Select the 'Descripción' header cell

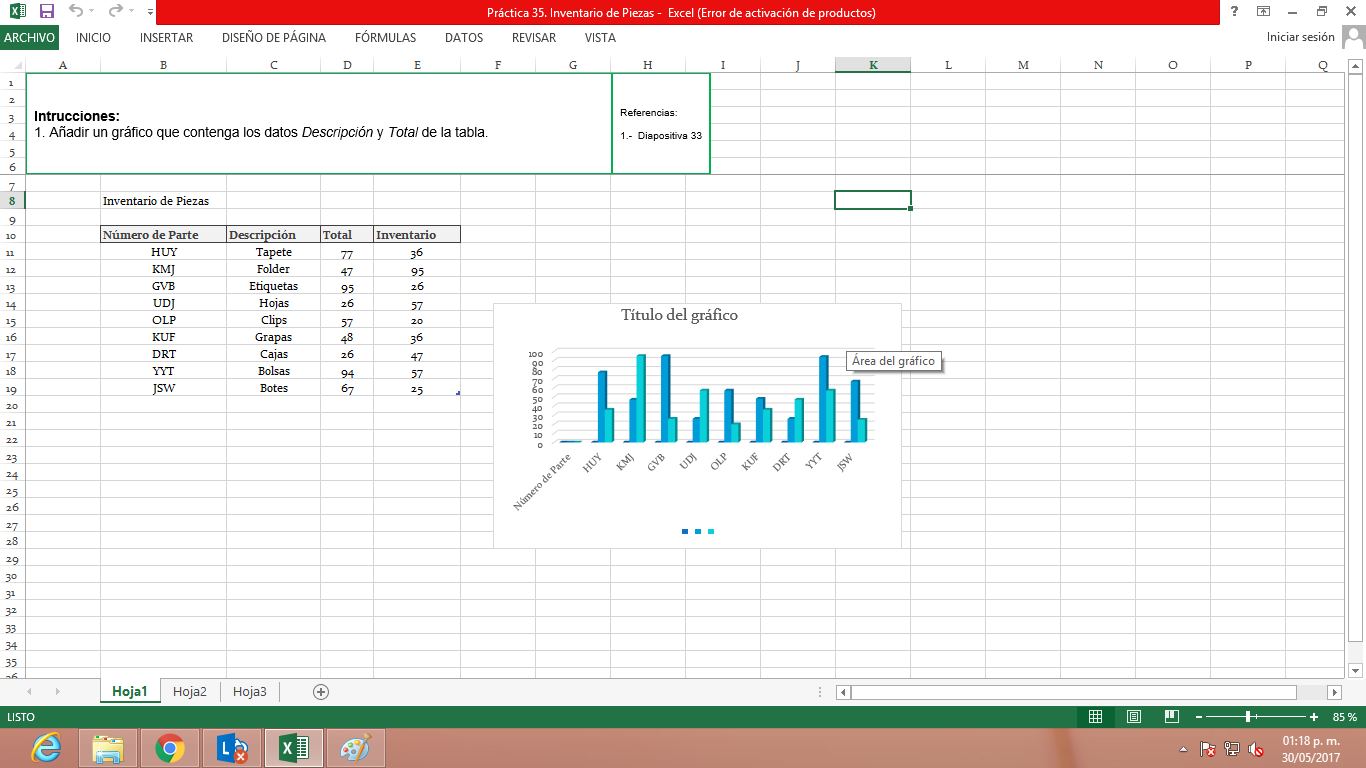pyautogui.click(x=273, y=235)
